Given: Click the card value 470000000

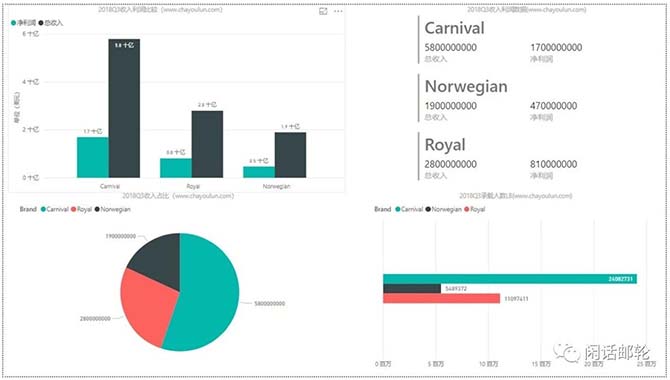Looking at the screenshot, I should pos(554,106).
